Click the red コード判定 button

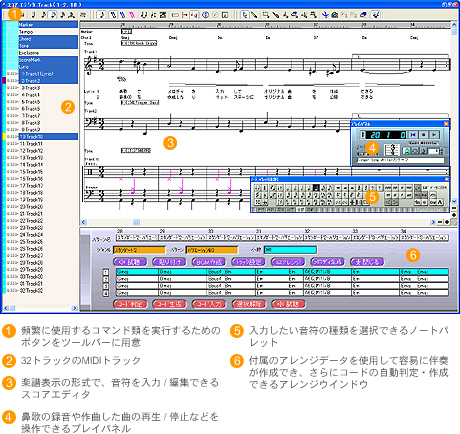click(130, 304)
